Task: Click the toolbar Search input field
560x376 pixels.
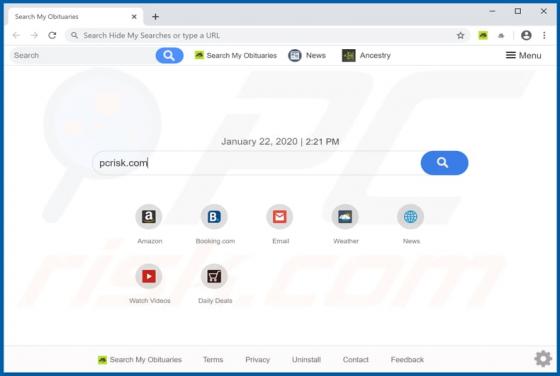Action: click(x=83, y=55)
